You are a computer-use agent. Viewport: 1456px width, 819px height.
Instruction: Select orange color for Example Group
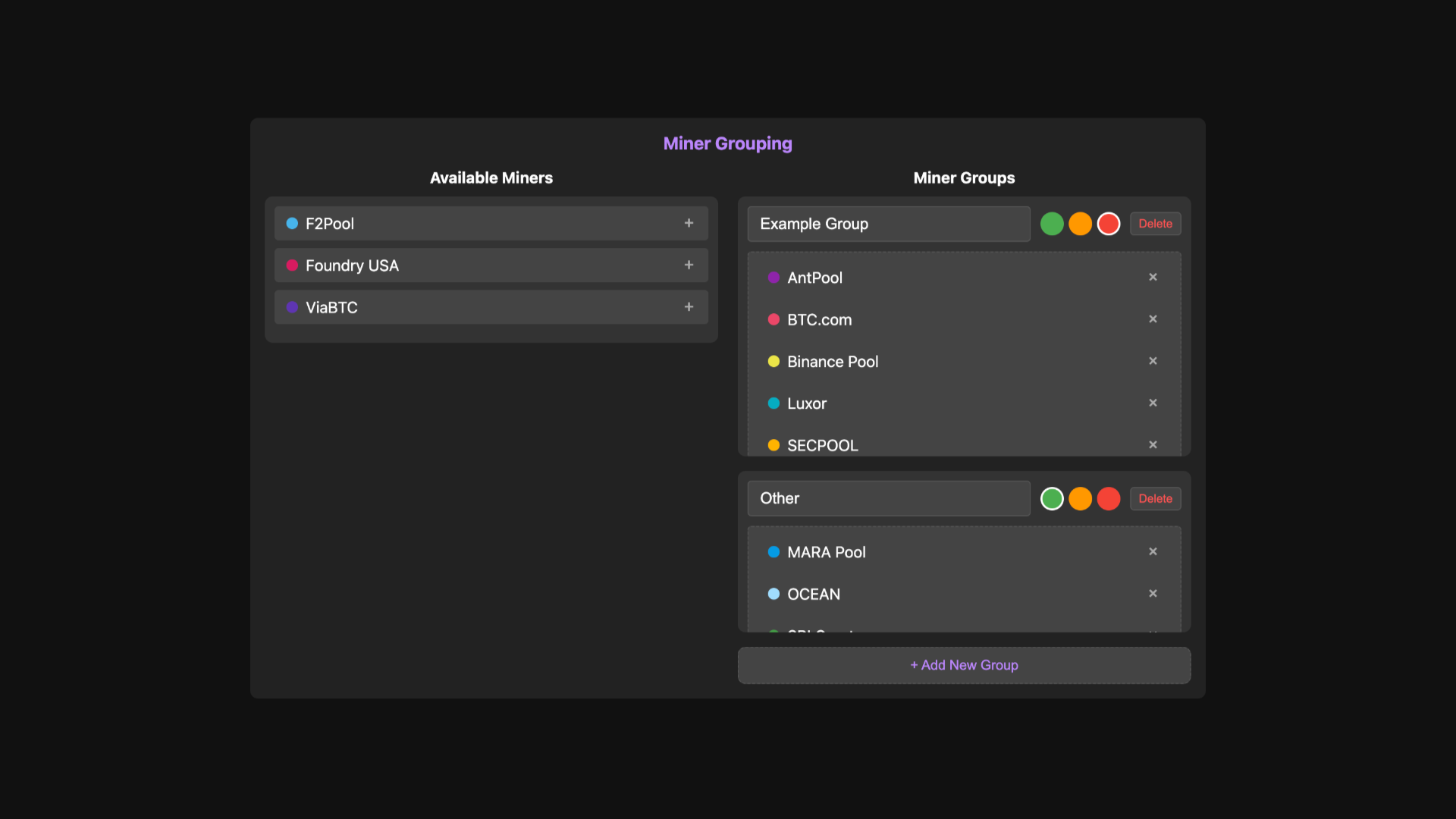(1080, 224)
